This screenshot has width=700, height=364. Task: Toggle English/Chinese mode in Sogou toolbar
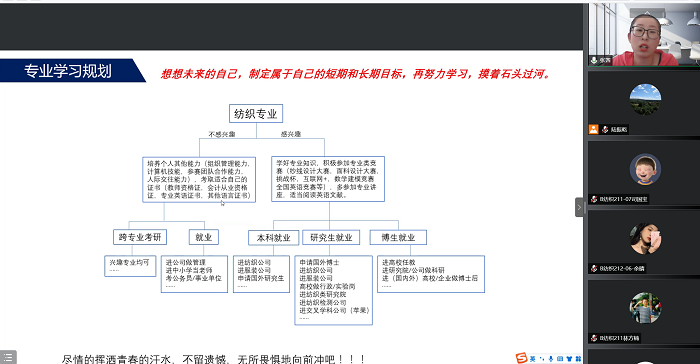(532, 359)
